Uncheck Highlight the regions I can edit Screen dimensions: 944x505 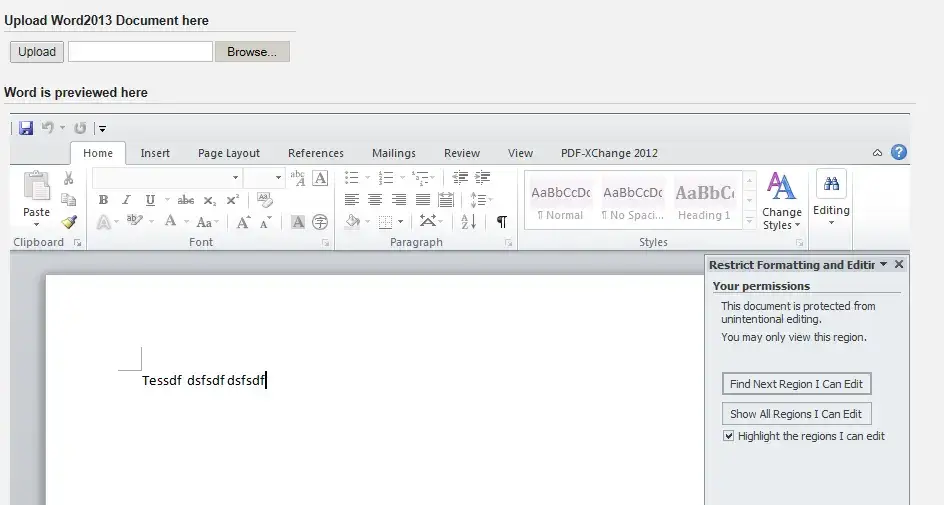click(x=728, y=436)
